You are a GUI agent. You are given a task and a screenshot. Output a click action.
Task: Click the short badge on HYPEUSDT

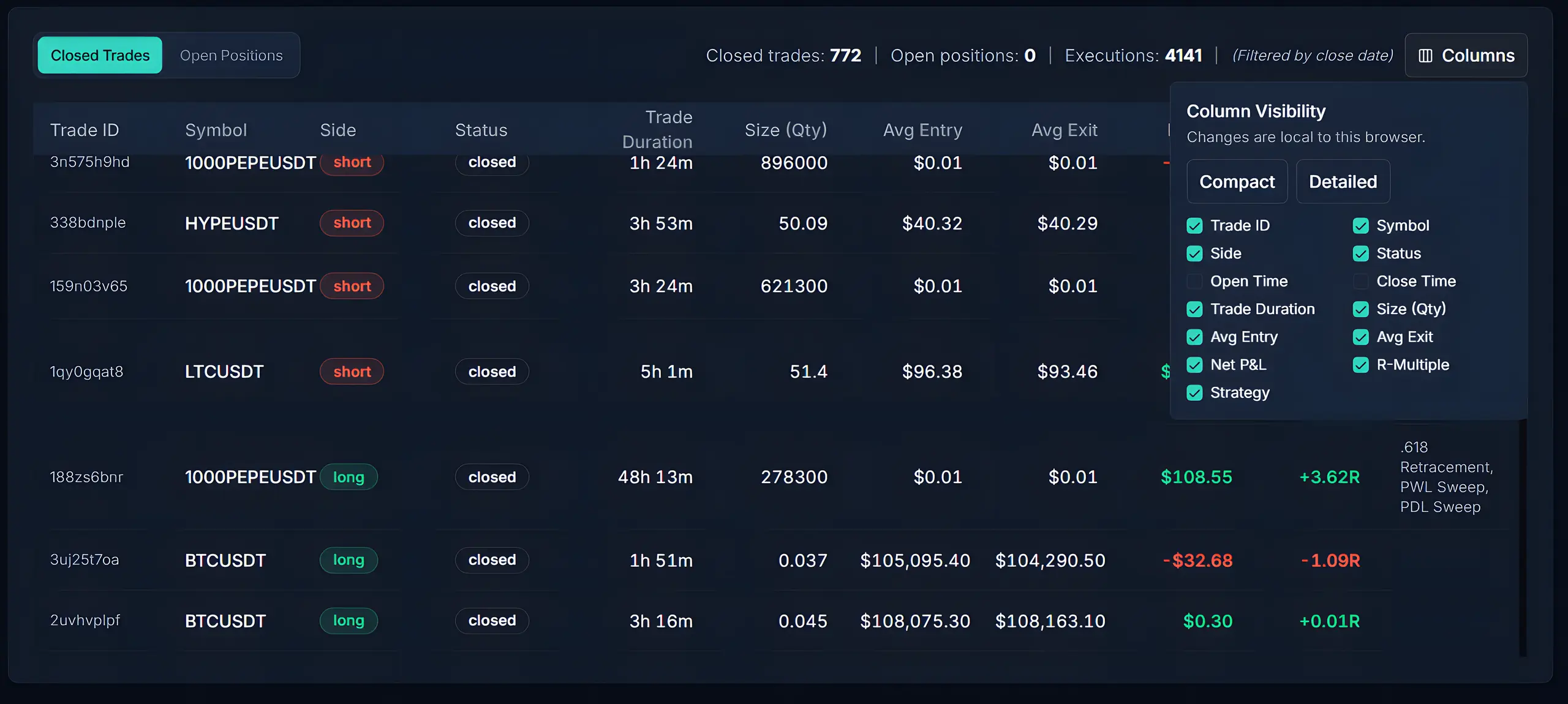pos(352,223)
